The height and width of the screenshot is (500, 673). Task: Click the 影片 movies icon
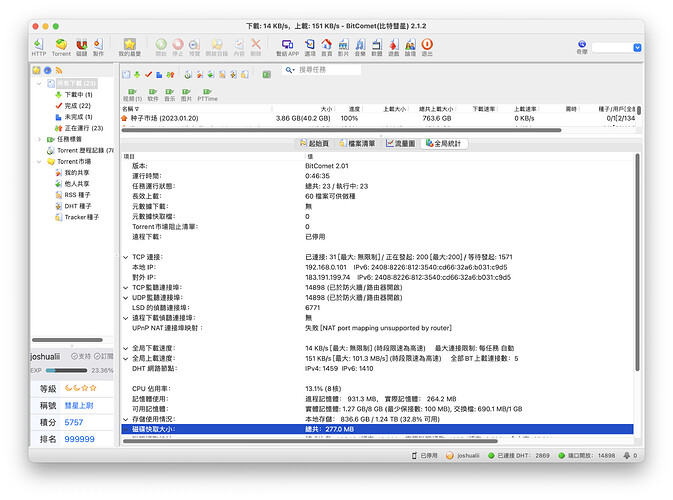point(343,47)
